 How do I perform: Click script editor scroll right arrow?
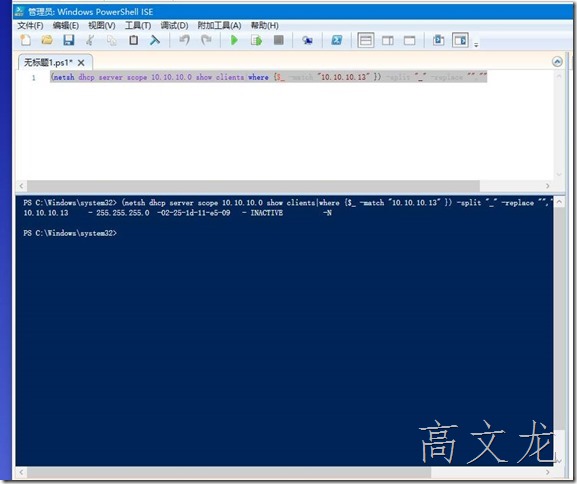pyautogui.click(x=548, y=186)
